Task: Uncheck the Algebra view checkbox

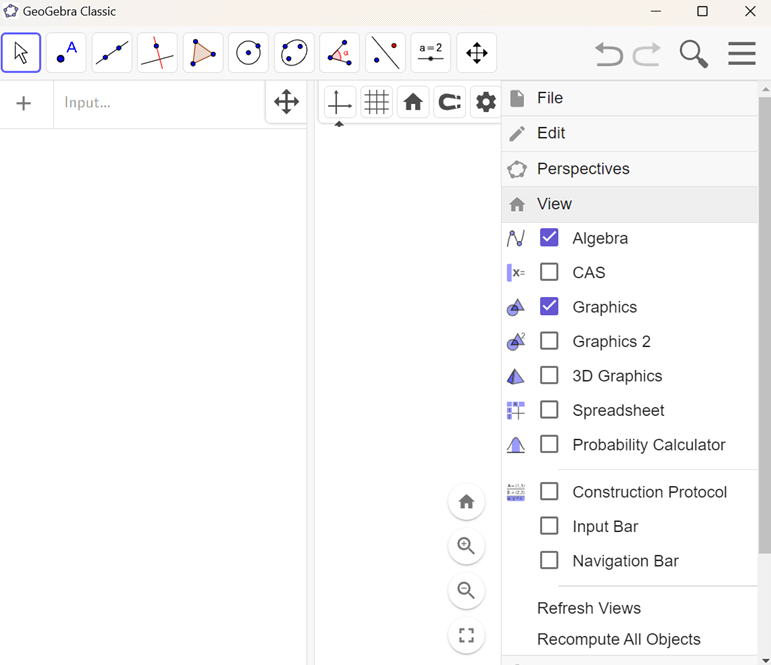Action: pyautogui.click(x=549, y=238)
